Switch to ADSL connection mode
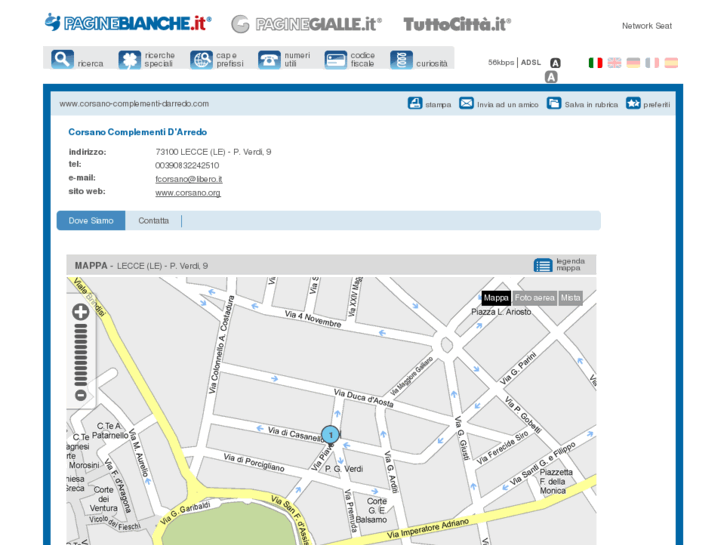 (x=531, y=62)
